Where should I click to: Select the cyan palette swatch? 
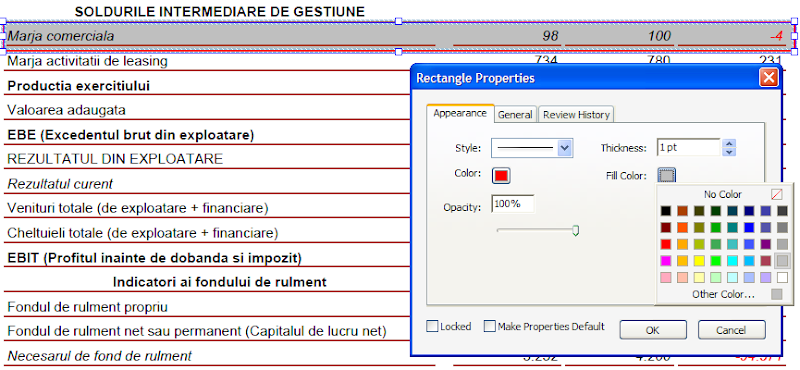(732, 261)
